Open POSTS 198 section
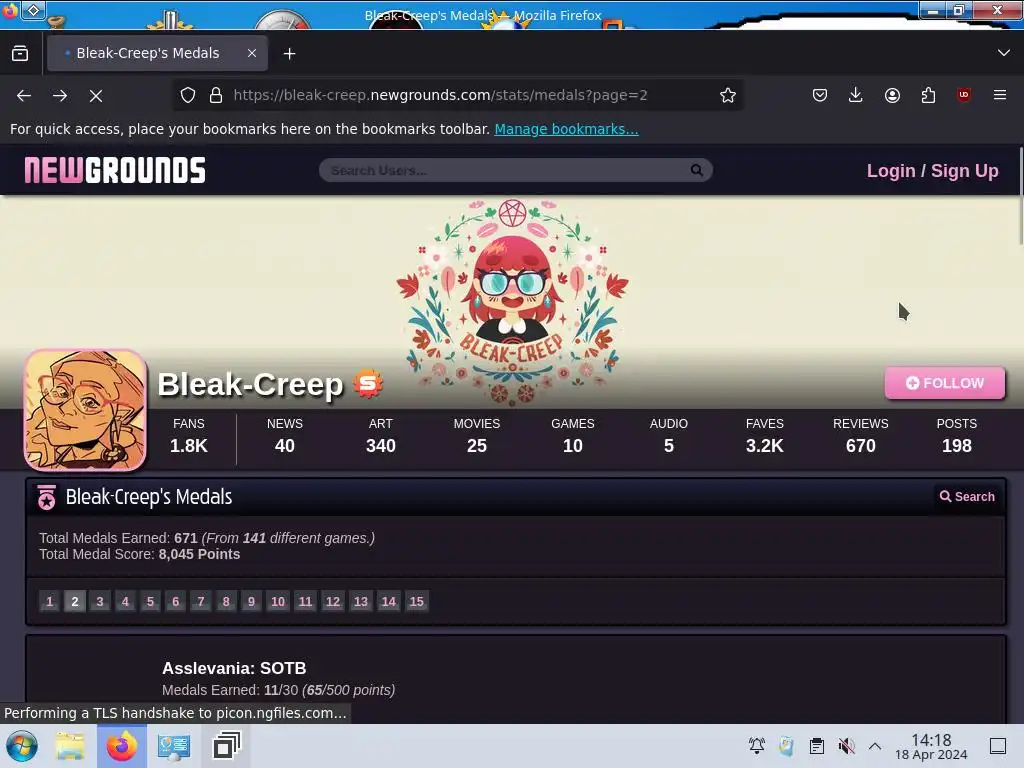 pos(957,436)
